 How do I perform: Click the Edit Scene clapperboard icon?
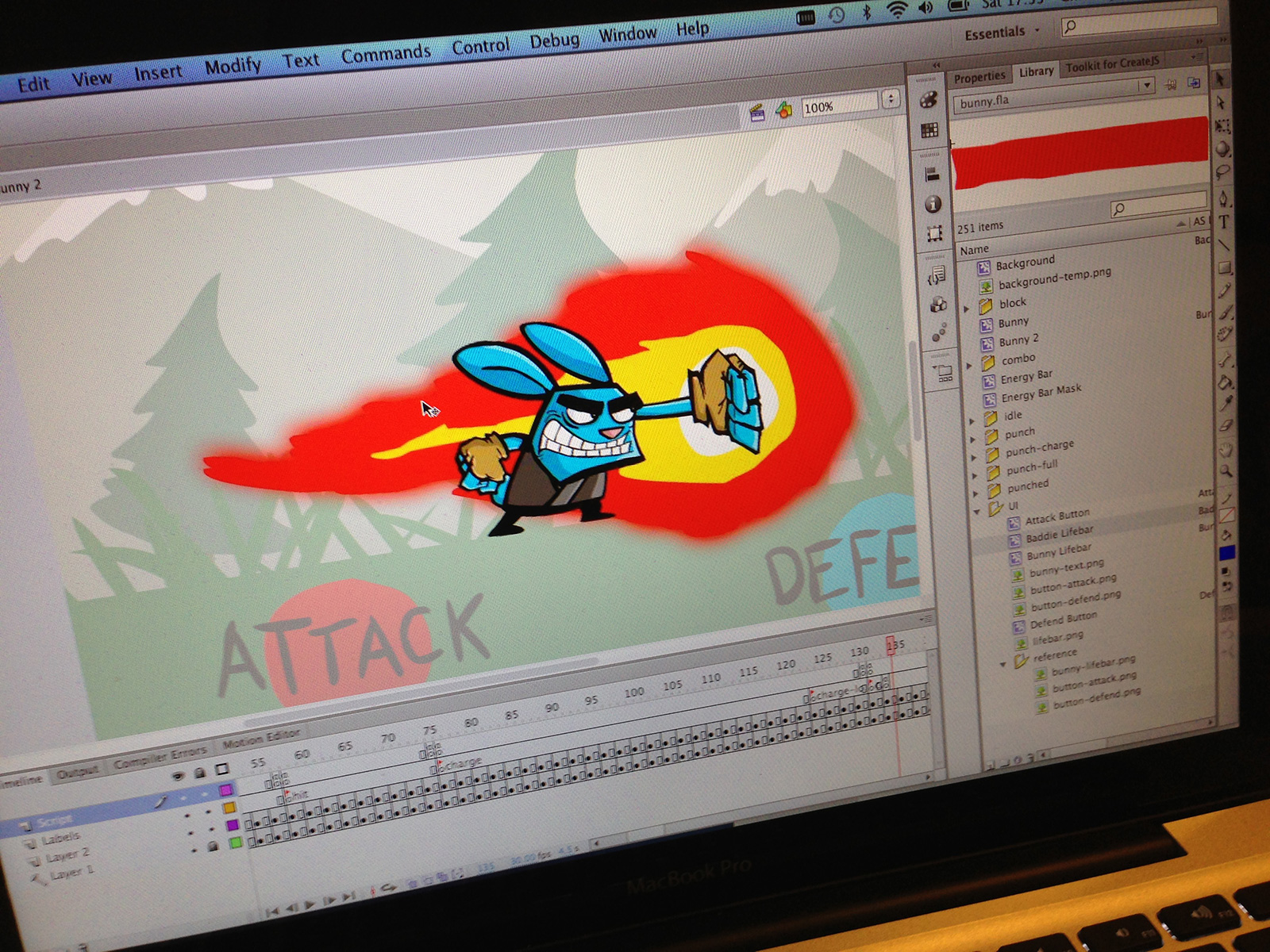coord(757,113)
